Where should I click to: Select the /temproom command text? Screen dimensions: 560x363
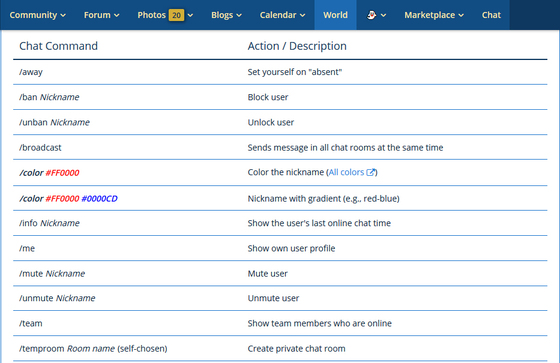(42, 349)
